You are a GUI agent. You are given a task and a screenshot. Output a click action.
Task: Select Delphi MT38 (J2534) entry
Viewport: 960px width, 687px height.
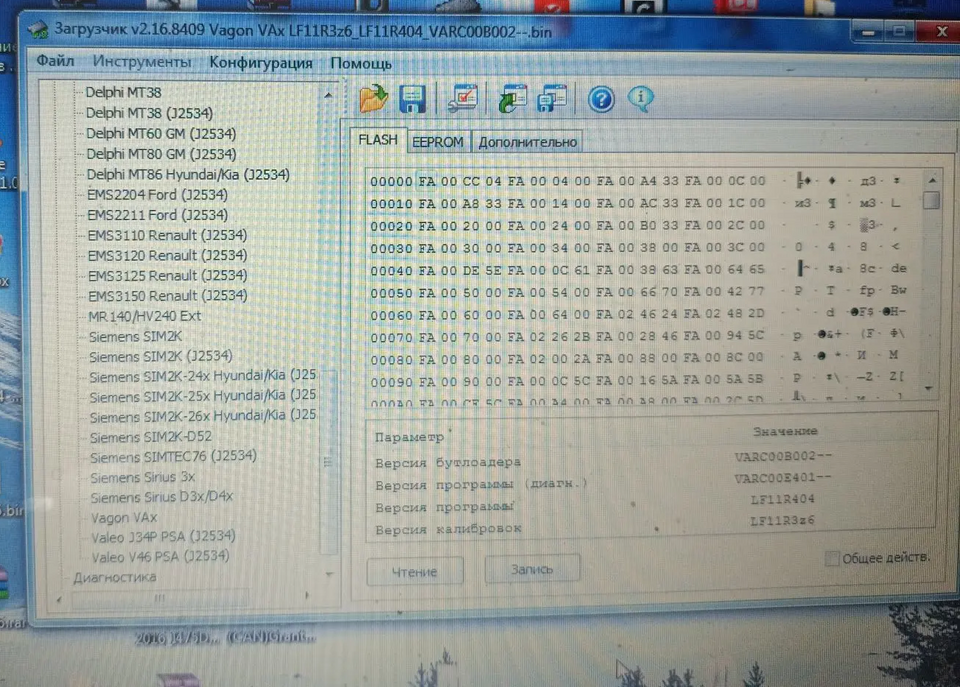[149, 113]
